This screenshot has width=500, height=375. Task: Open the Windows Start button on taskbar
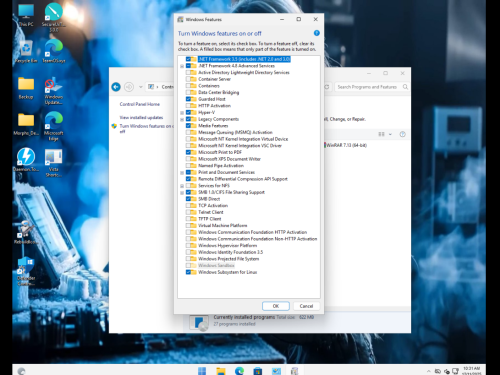(x=202, y=371)
